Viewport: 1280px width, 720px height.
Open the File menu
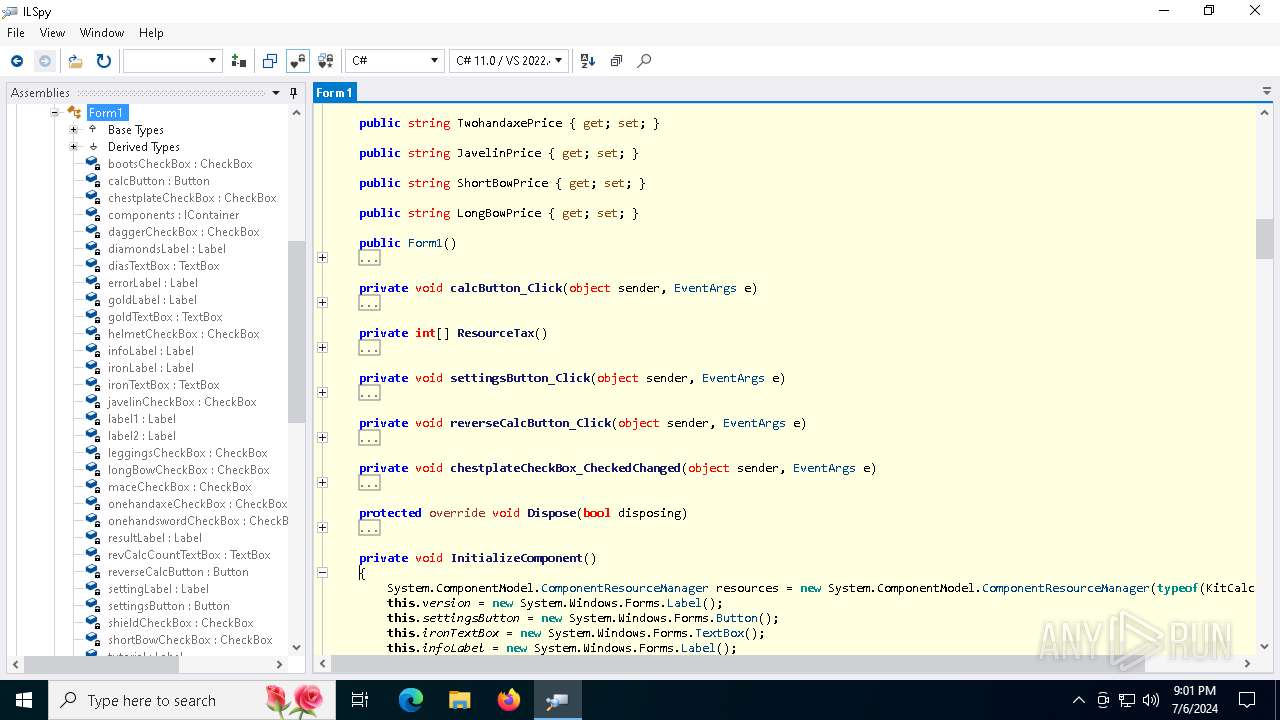coord(16,33)
